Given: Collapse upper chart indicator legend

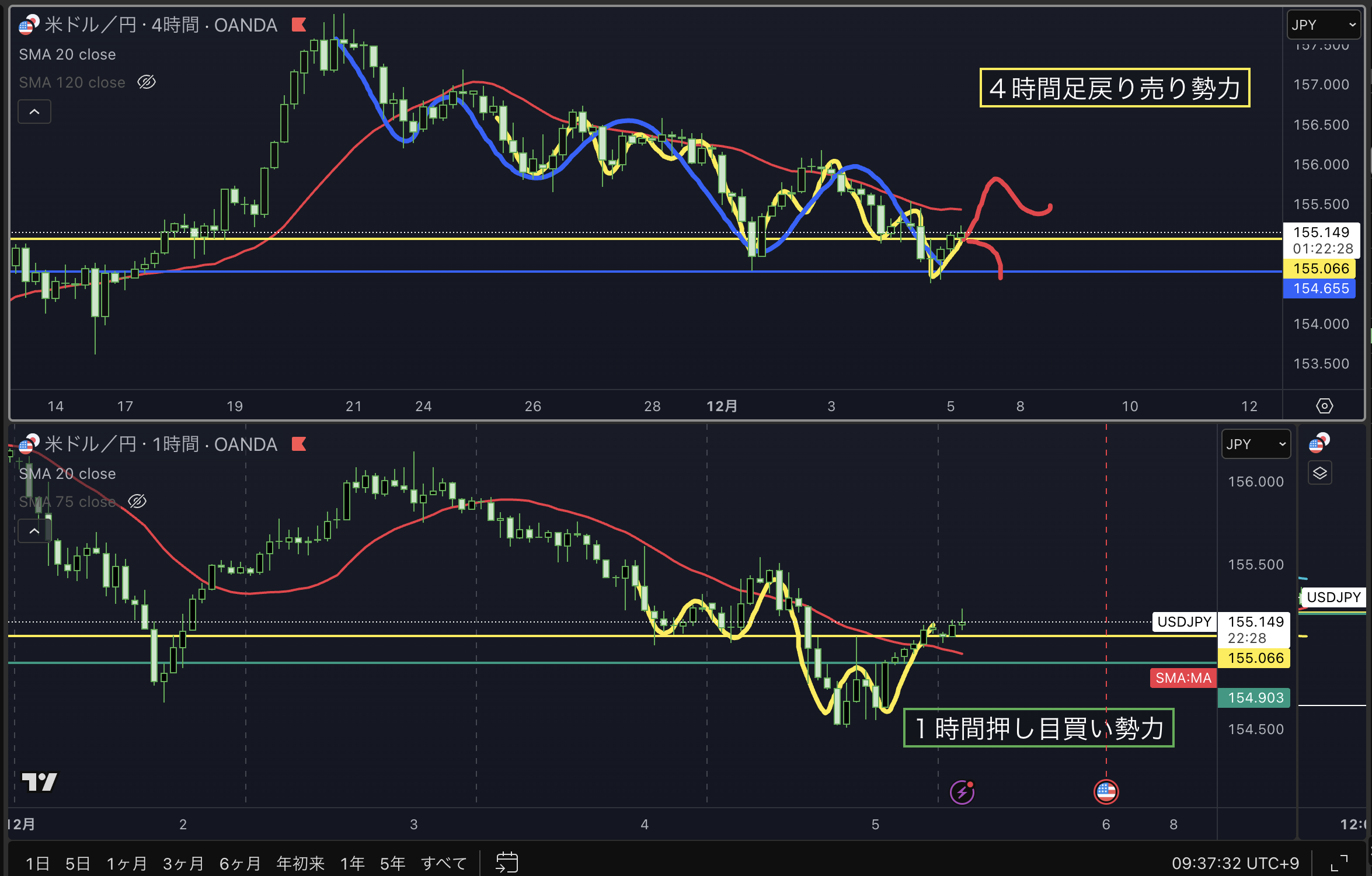Looking at the screenshot, I should 34,112.
